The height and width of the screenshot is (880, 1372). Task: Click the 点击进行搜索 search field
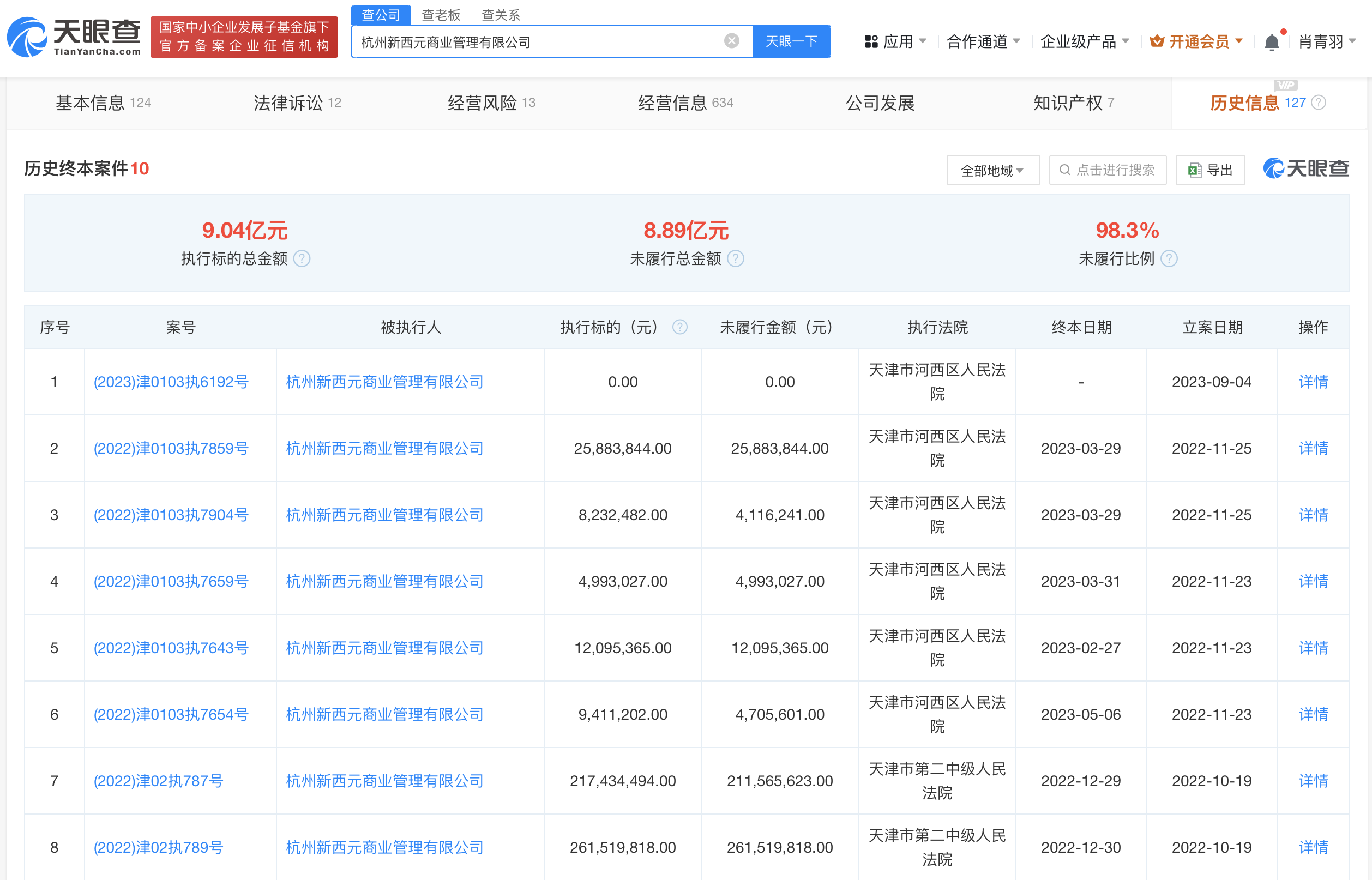point(1108,170)
